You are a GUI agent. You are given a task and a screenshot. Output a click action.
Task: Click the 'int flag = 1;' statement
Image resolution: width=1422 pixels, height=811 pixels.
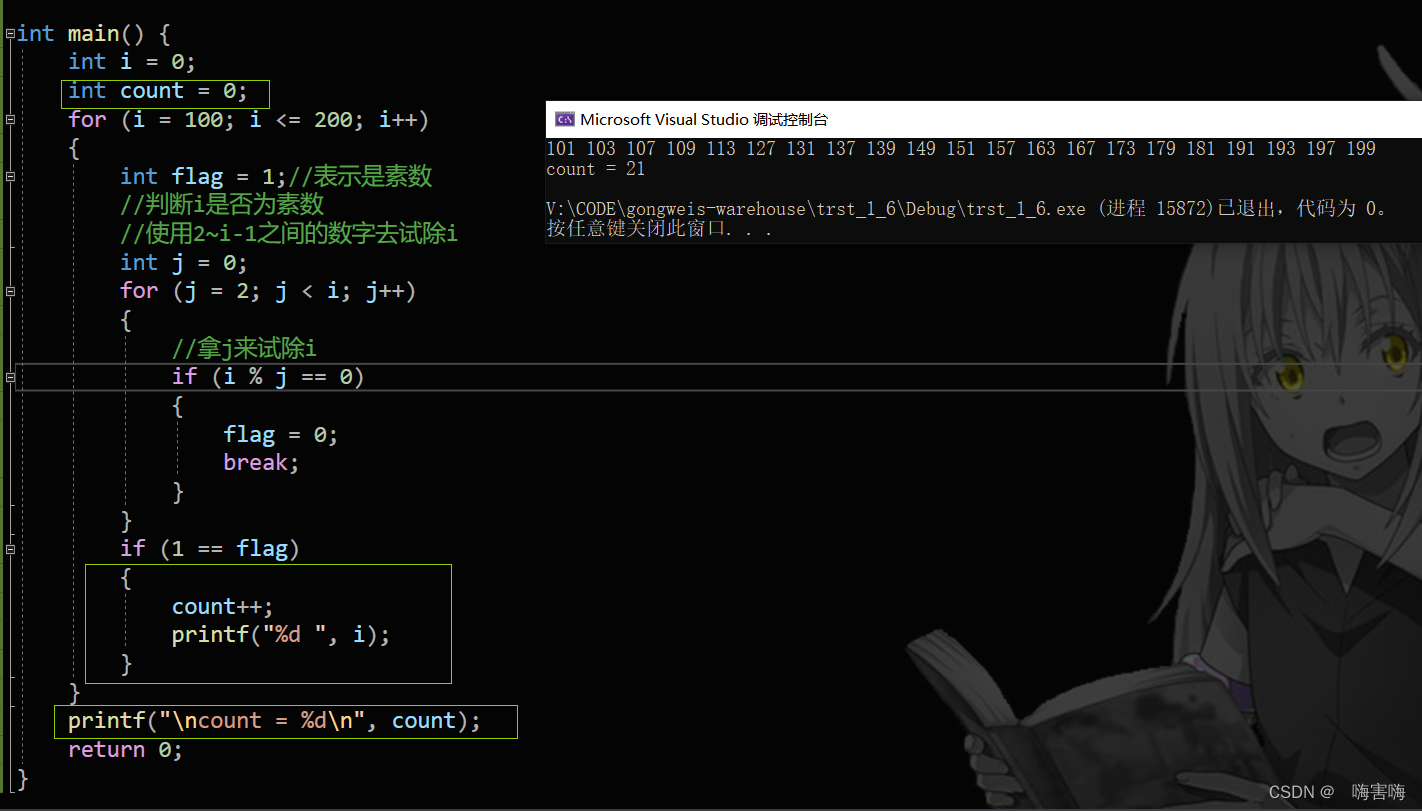coord(203,177)
